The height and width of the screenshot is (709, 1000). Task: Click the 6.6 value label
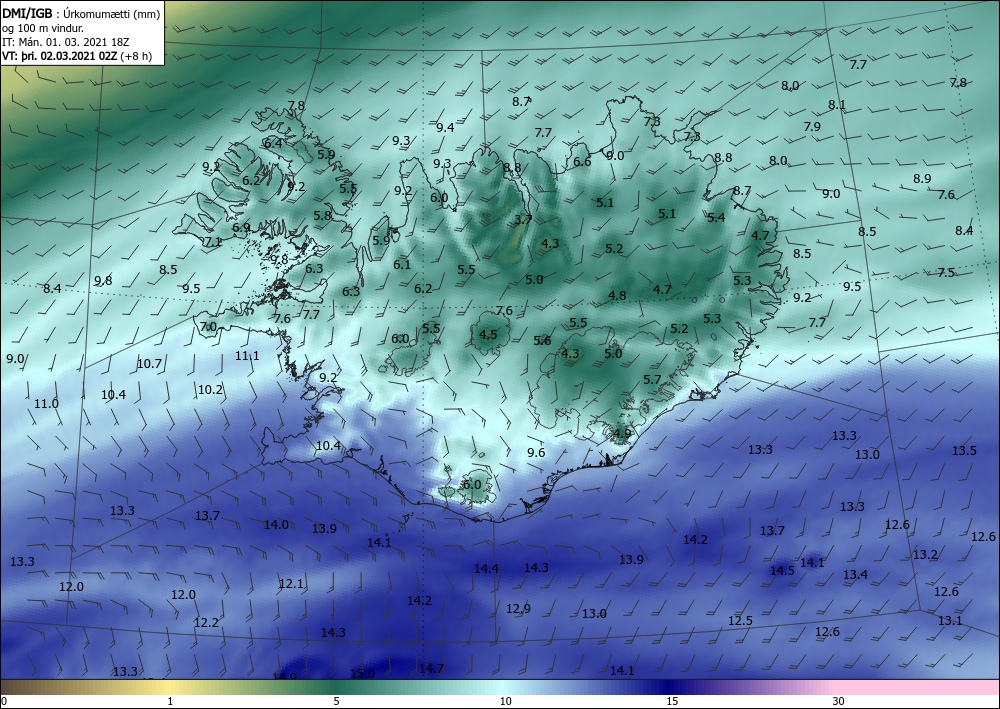[582, 161]
